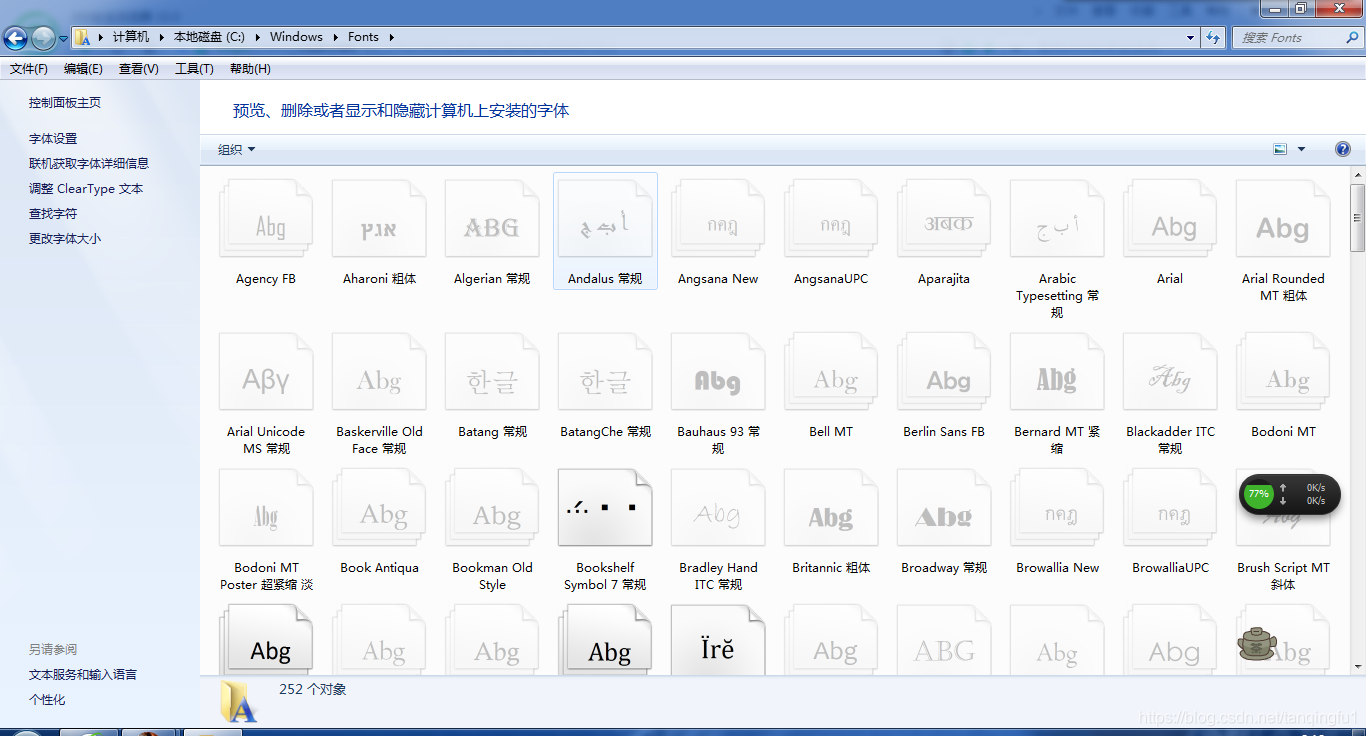Select the BatangChe font icon

(605, 373)
